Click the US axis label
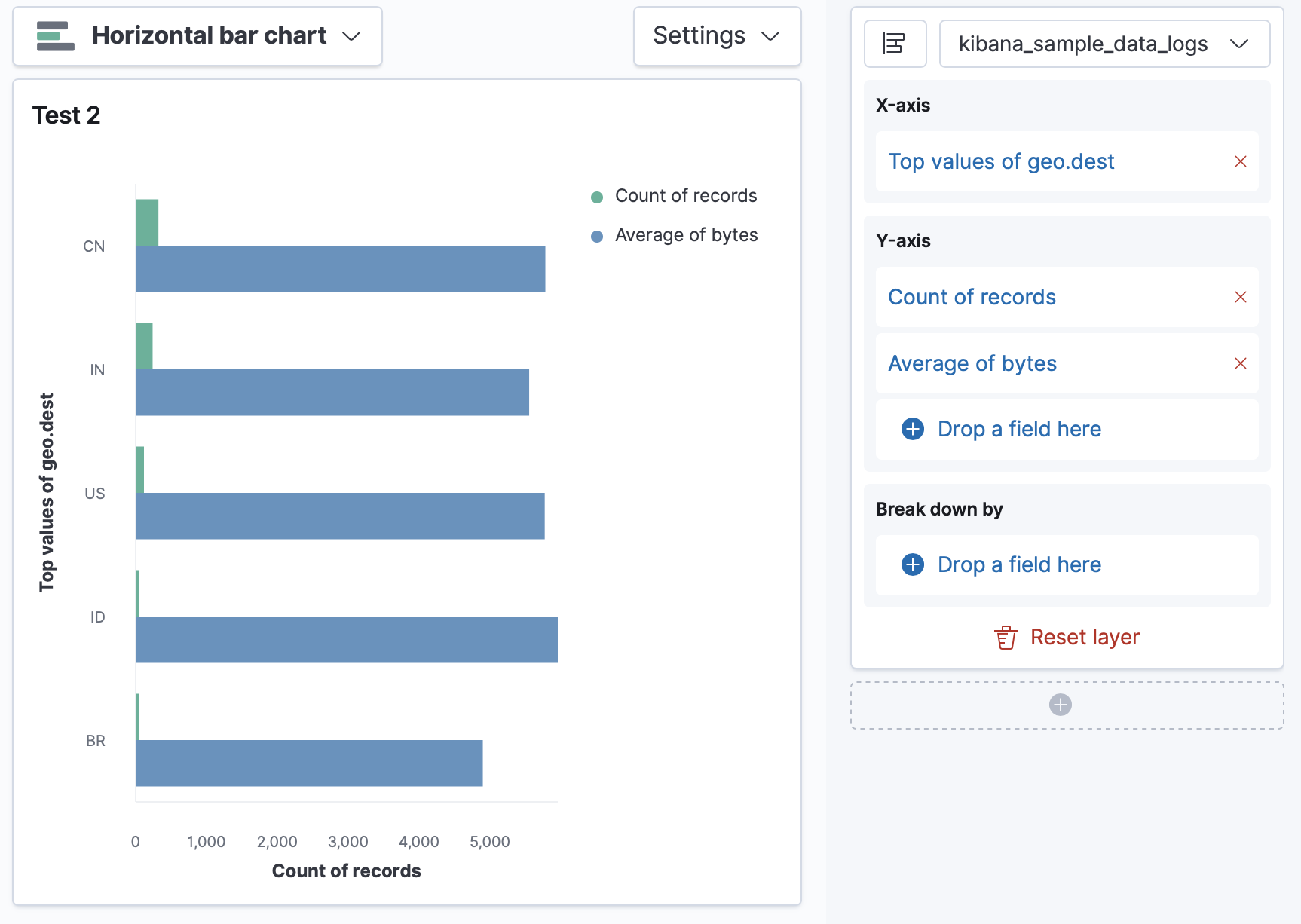 [x=95, y=494]
